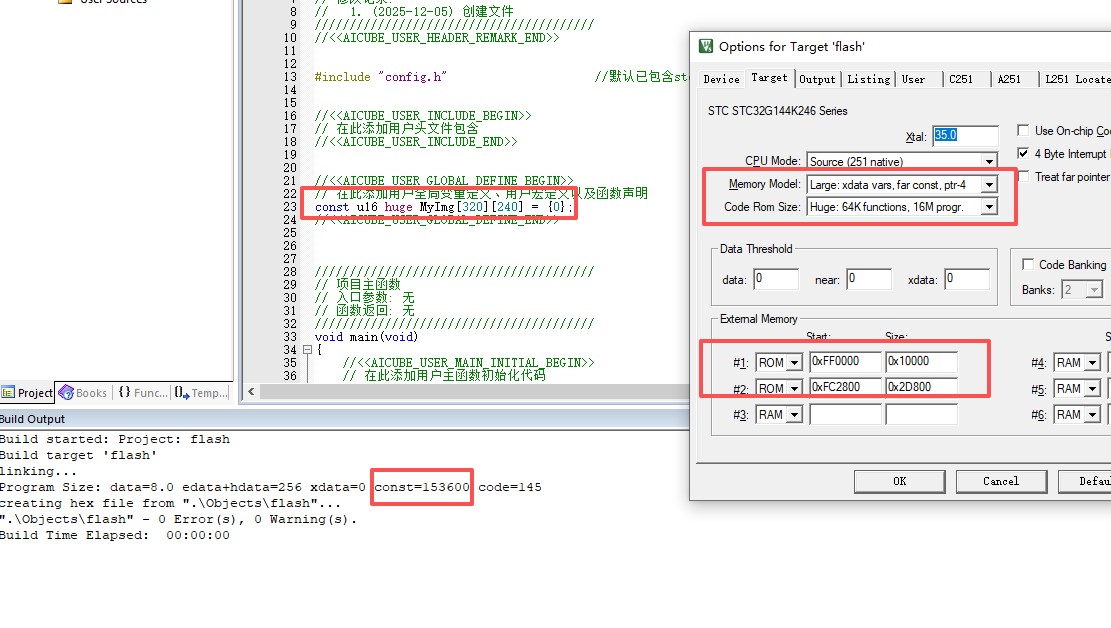
Task: Click the Build Time Elapsed line
Action: (x=115, y=535)
